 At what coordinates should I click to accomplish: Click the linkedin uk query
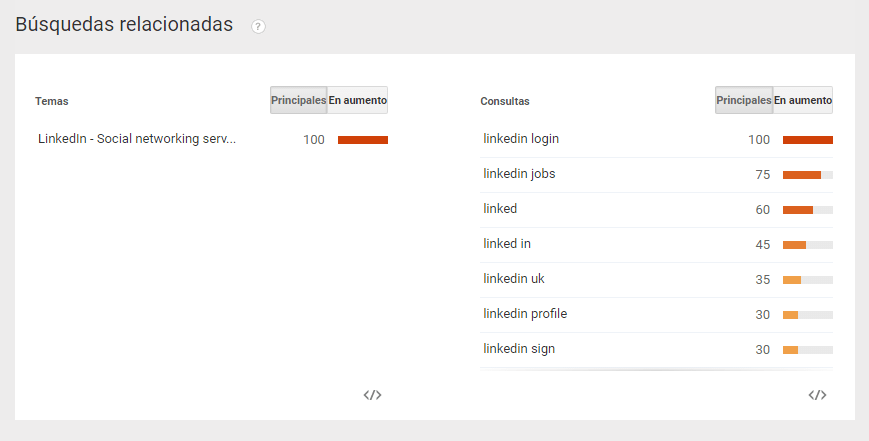(514, 279)
